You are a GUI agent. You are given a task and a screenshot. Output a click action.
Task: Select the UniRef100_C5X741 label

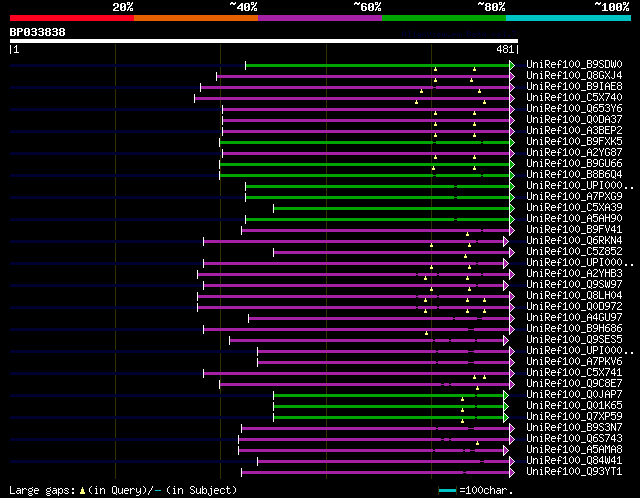point(574,373)
